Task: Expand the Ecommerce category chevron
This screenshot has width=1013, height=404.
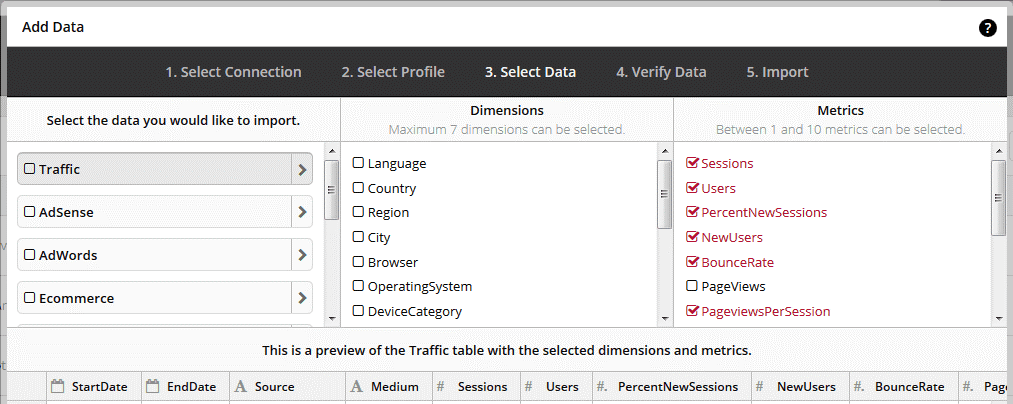Action: 302,298
